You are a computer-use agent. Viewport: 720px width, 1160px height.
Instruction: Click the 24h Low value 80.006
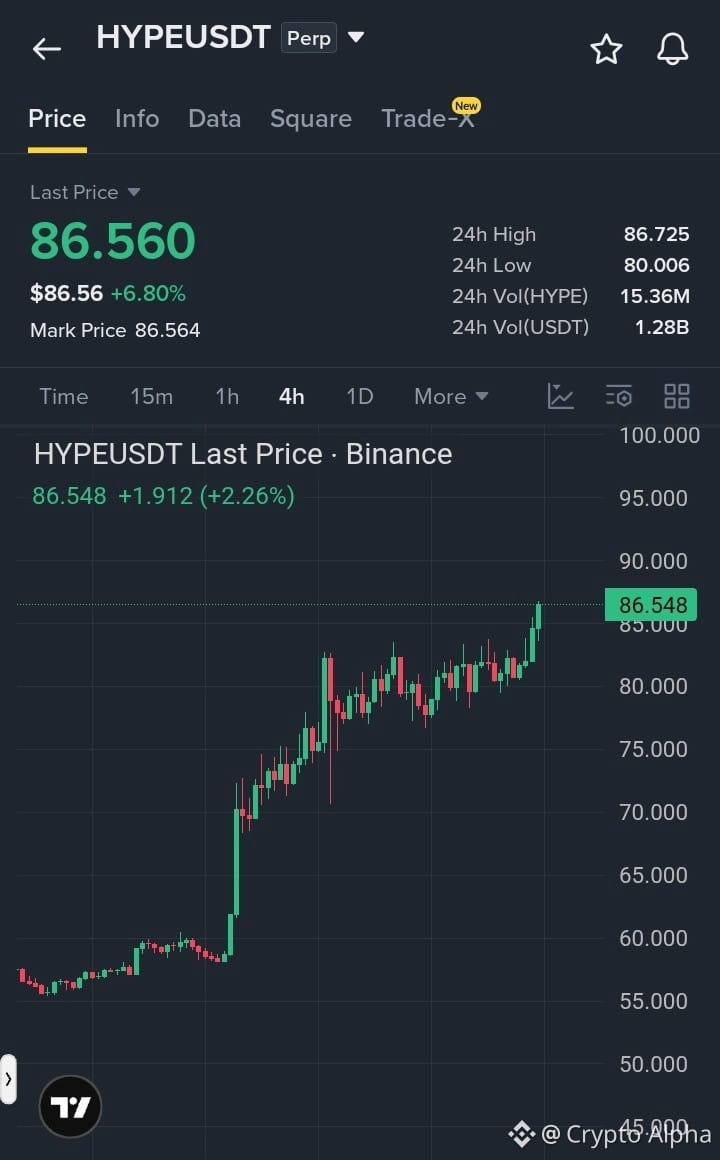(x=656, y=265)
